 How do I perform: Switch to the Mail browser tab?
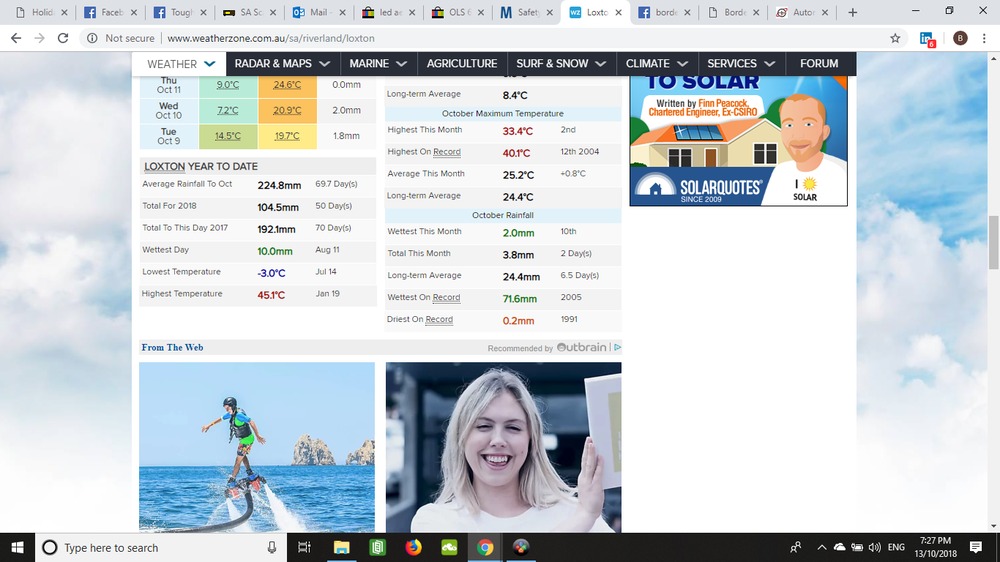click(x=312, y=13)
